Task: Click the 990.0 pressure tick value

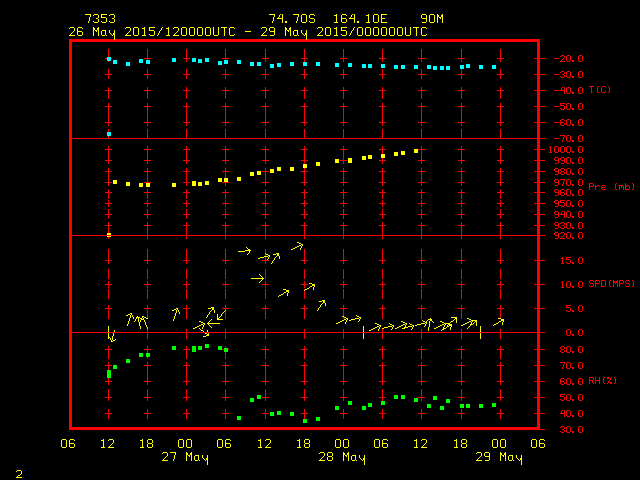Action: point(569,161)
